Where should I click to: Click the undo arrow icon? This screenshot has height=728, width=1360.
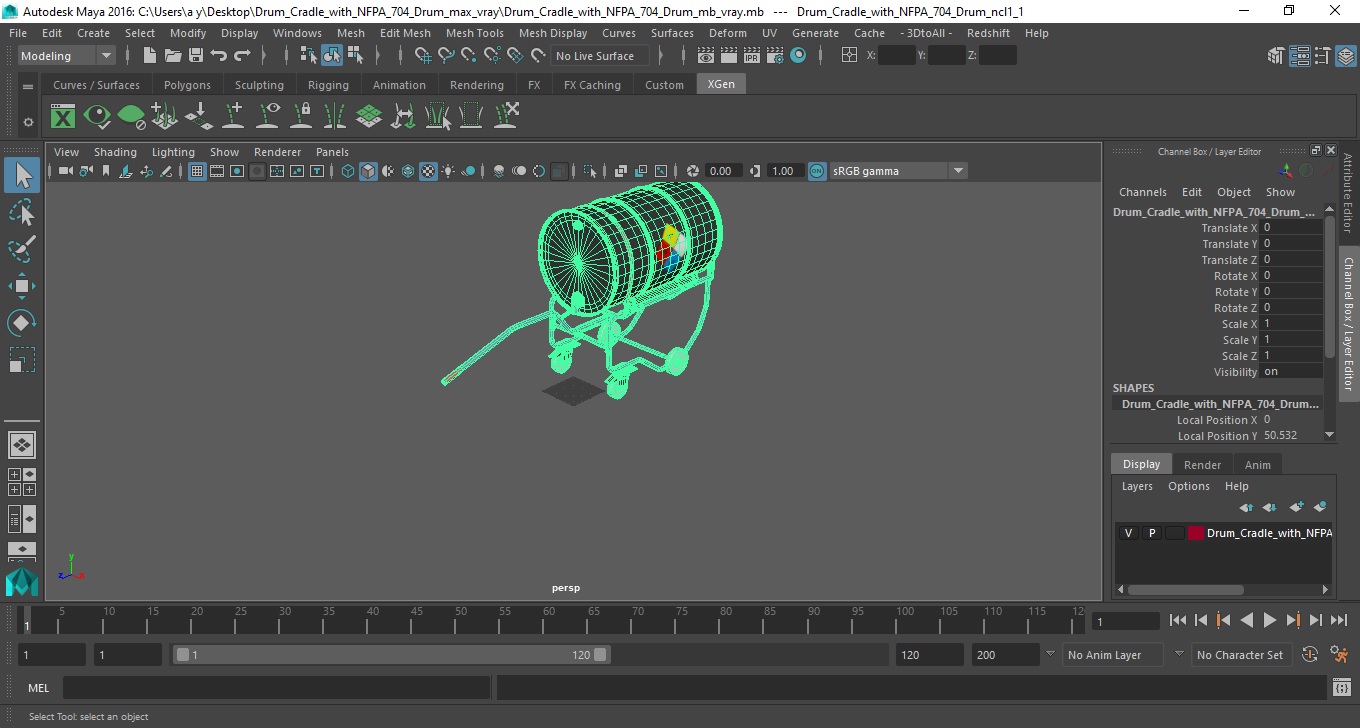click(219, 56)
